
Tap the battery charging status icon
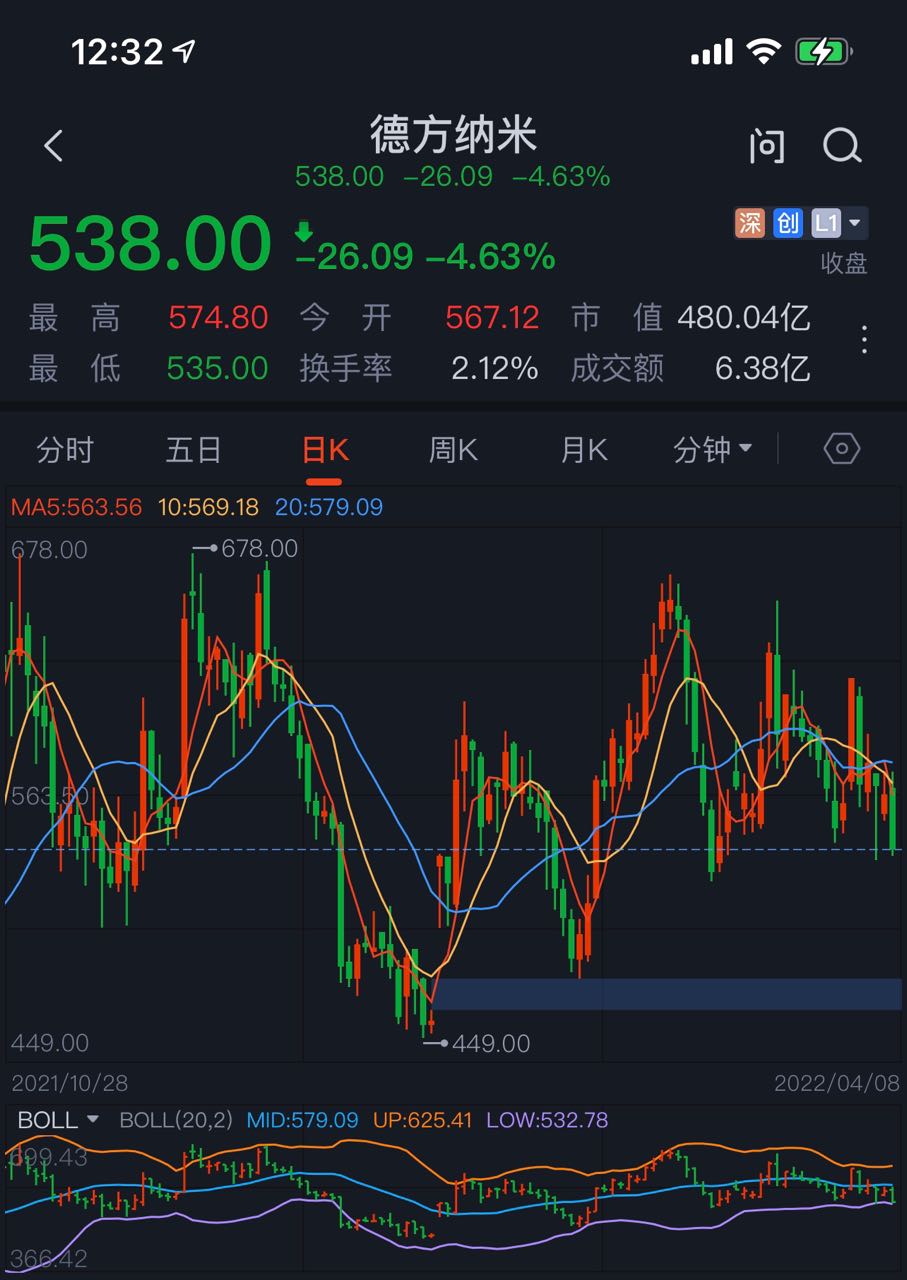[x=823, y=52]
